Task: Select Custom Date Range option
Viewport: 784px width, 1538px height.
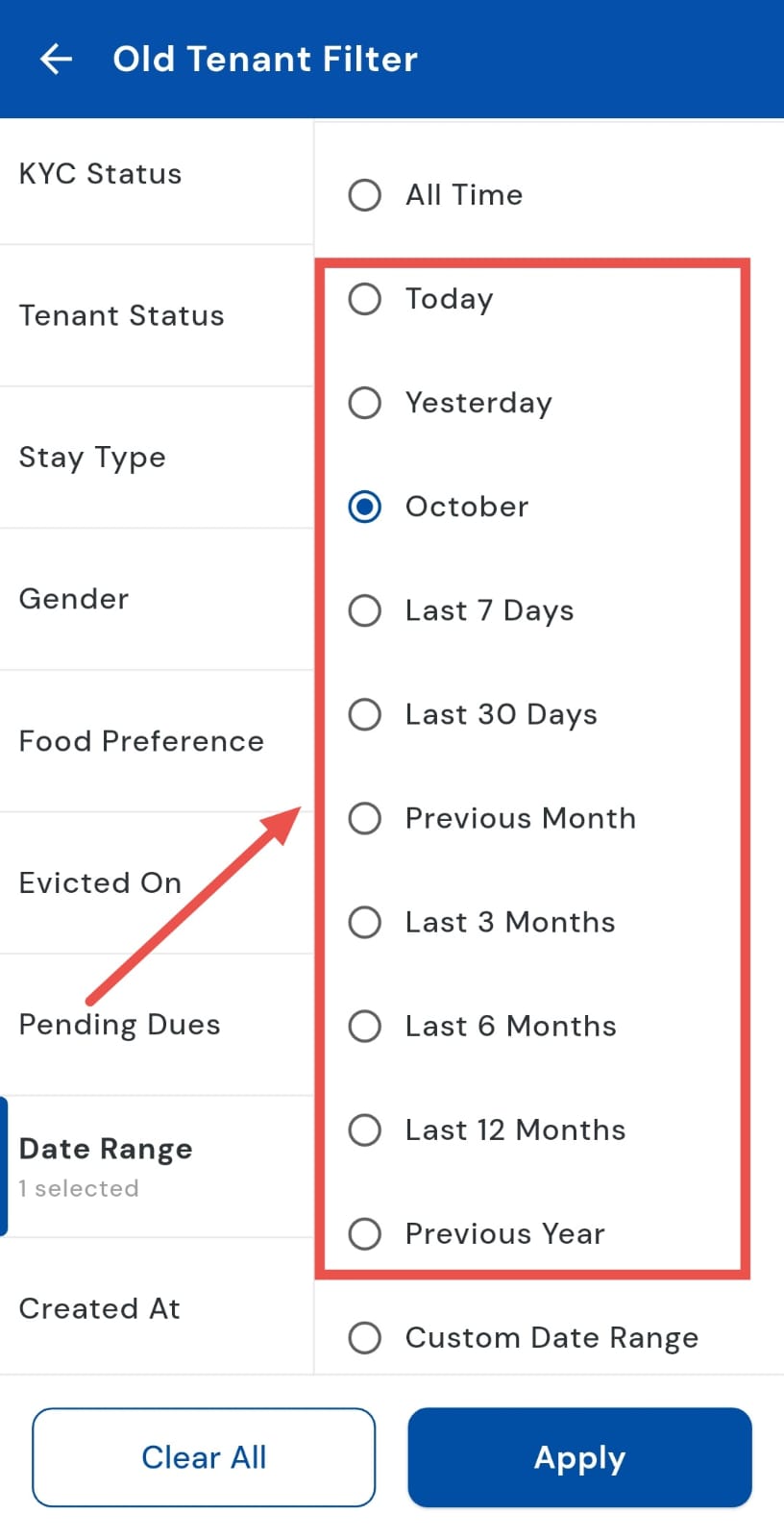Action: (365, 1337)
